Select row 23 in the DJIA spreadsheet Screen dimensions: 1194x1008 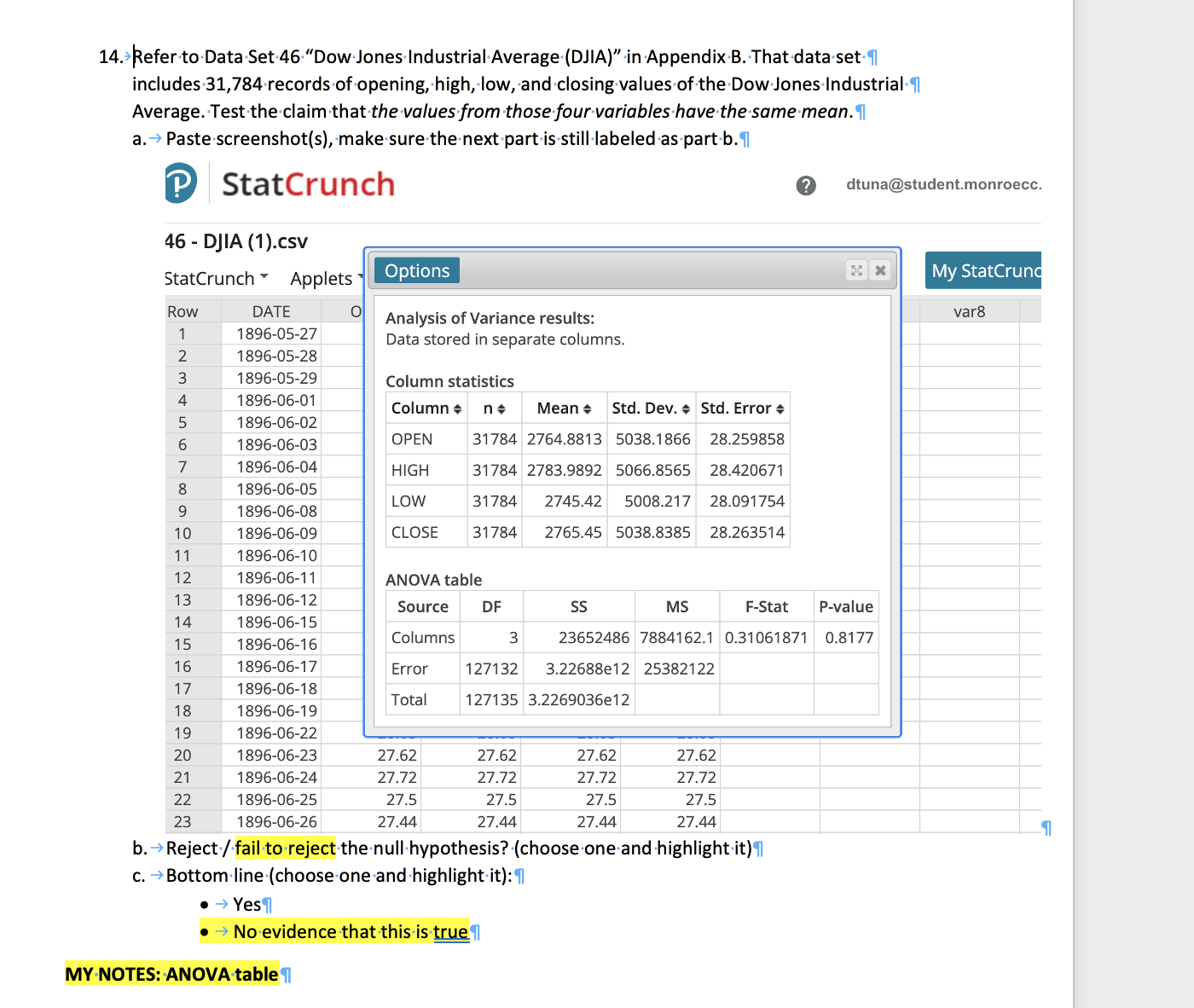pyautogui.click(x=182, y=821)
